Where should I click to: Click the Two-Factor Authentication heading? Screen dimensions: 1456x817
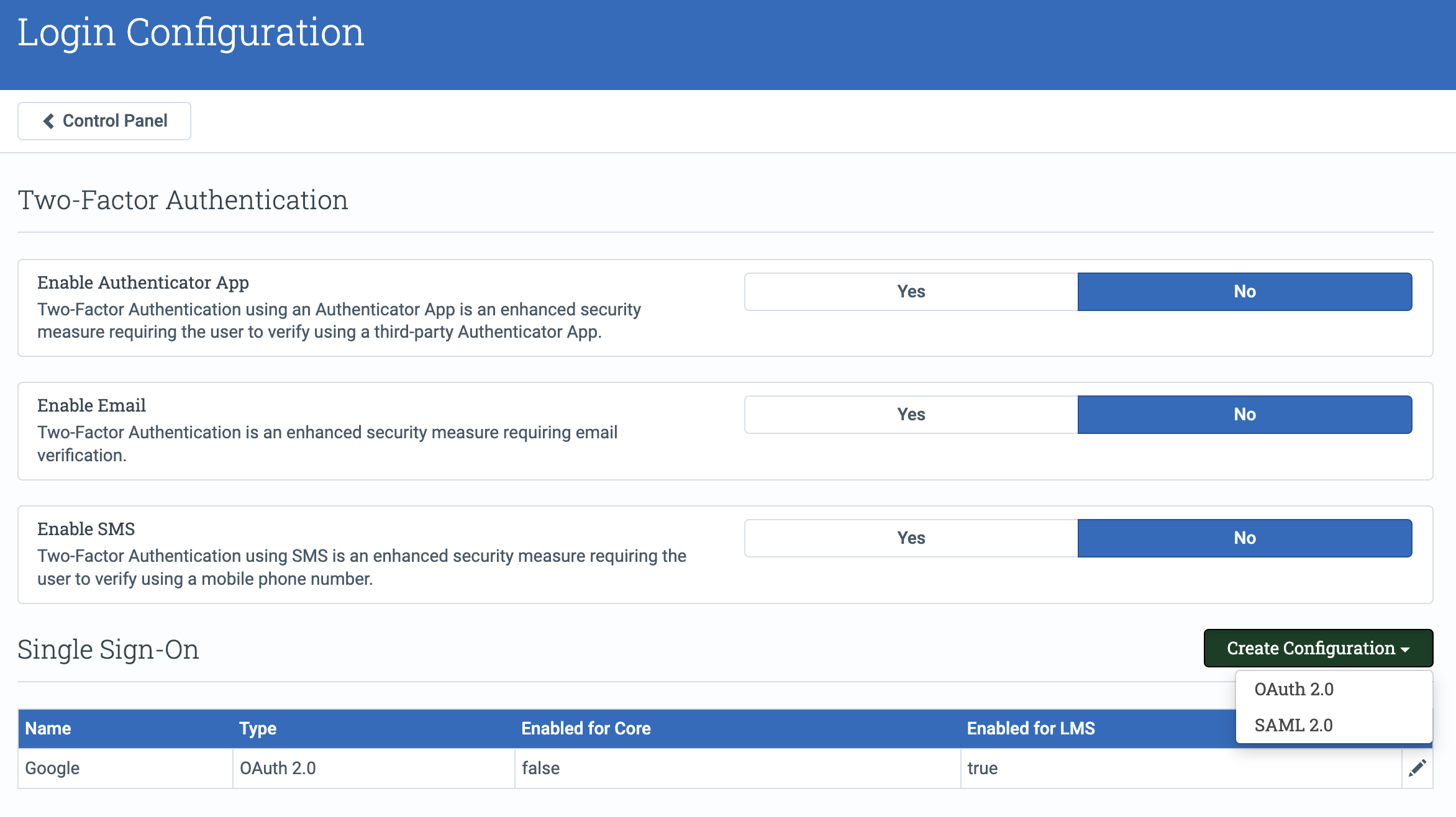tap(183, 200)
